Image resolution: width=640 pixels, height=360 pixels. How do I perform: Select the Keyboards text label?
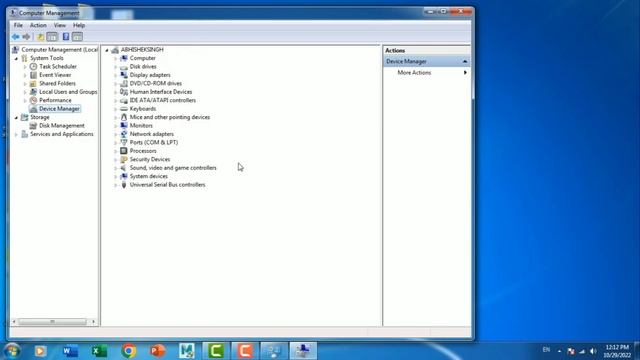click(143, 109)
